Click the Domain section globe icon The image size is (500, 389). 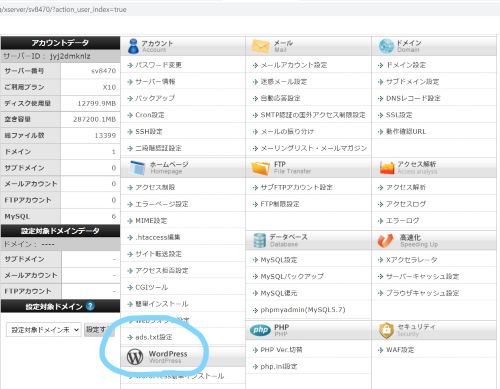pyautogui.click(x=386, y=46)
